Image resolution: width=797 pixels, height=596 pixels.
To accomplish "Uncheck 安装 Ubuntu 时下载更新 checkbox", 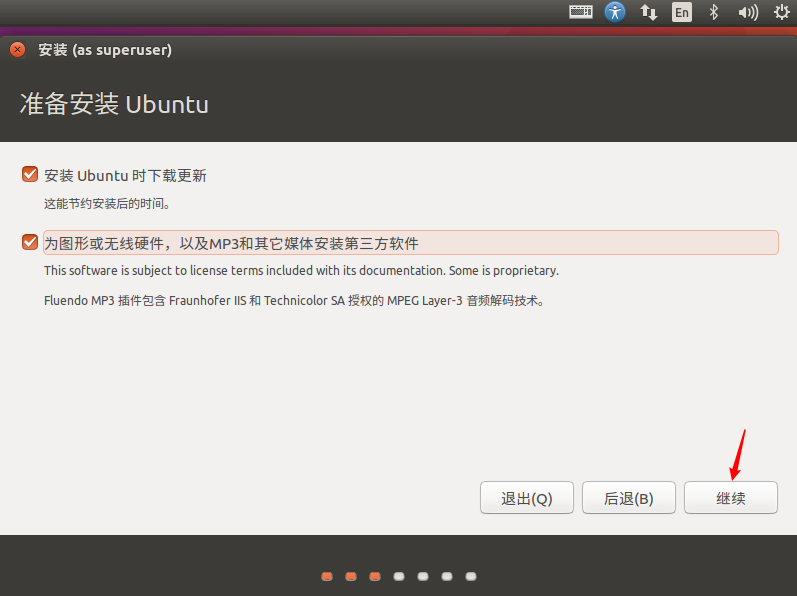I will click(30, 174).
